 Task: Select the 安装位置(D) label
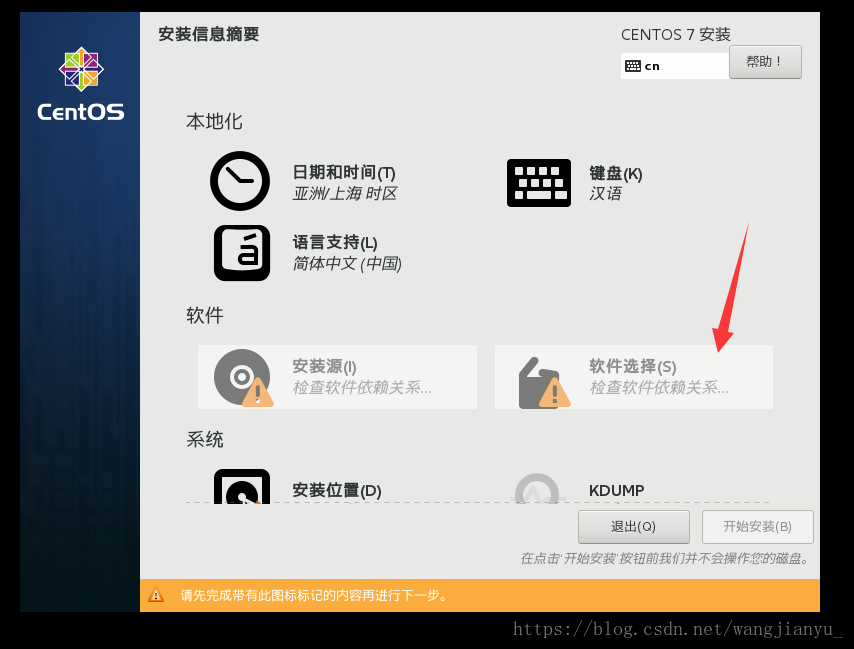point(337,490)
